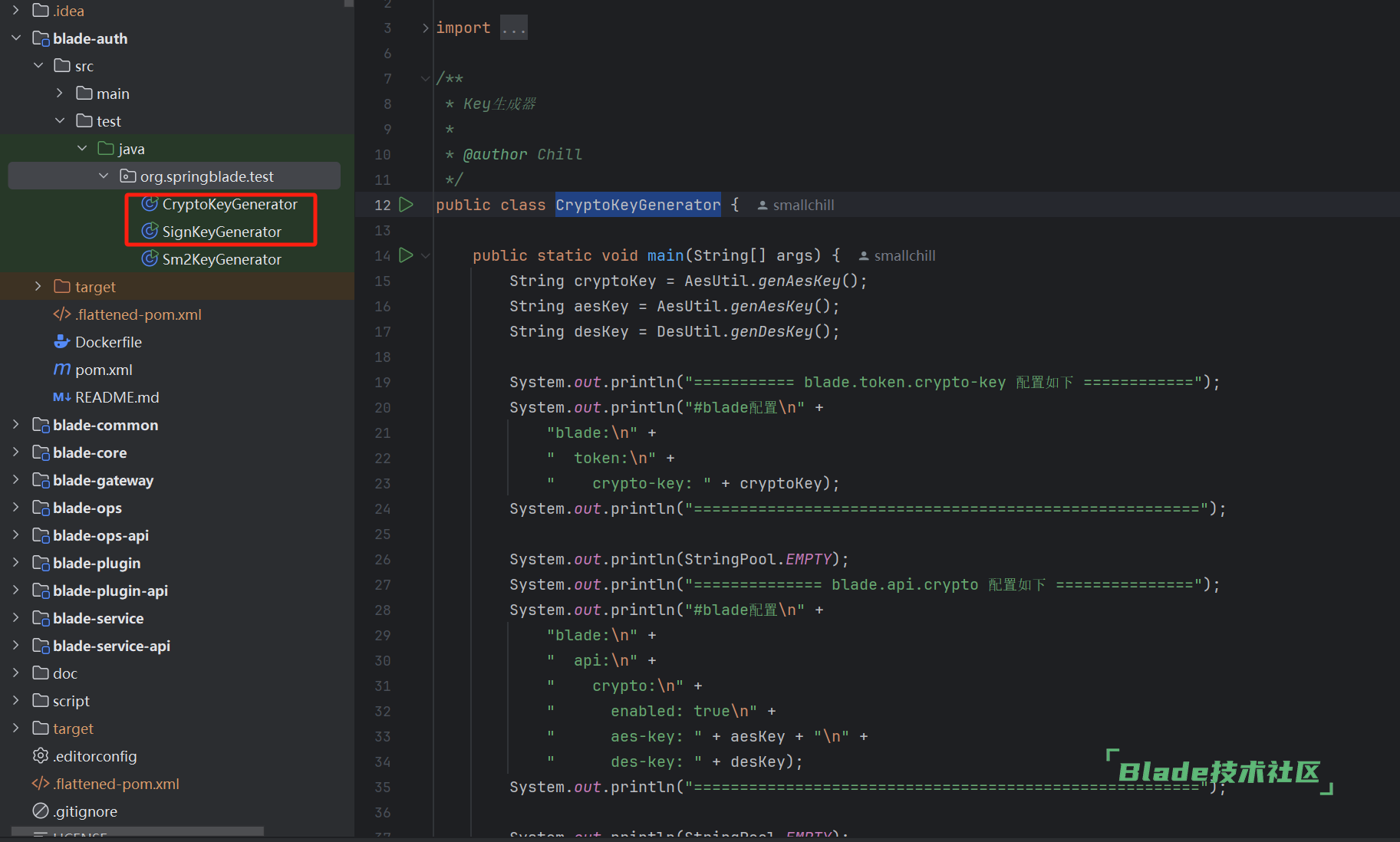
Task: Click the blade-gateway module folder icon
Action: coord(41,480)
